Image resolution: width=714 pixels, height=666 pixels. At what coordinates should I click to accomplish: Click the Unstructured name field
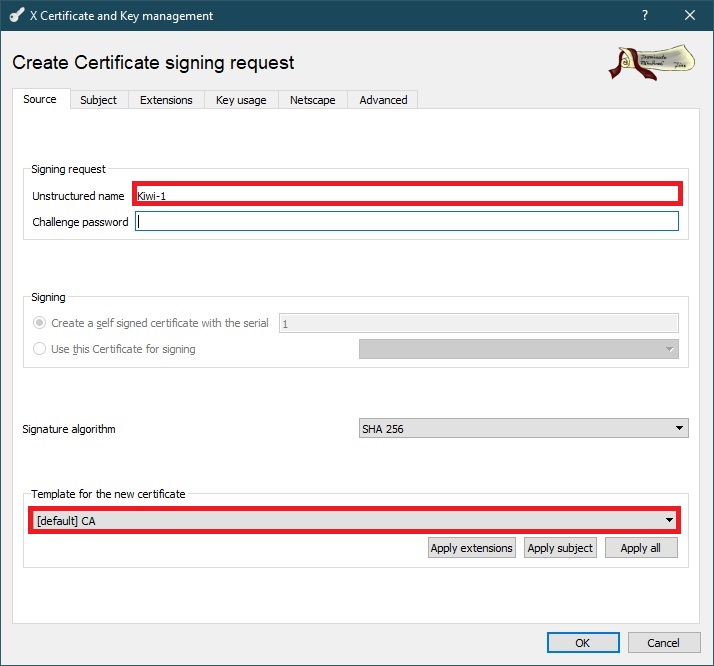click(407, 195)
